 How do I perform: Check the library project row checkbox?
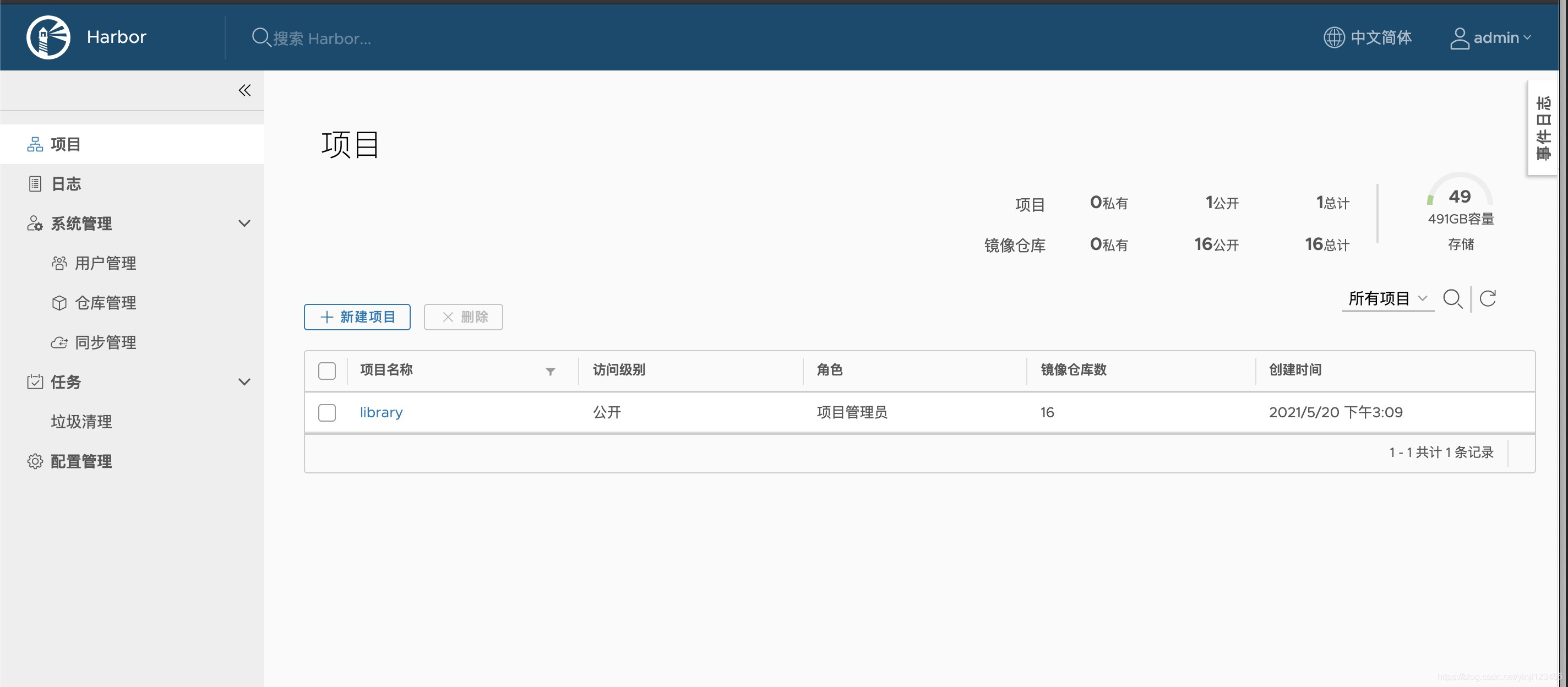327,412
